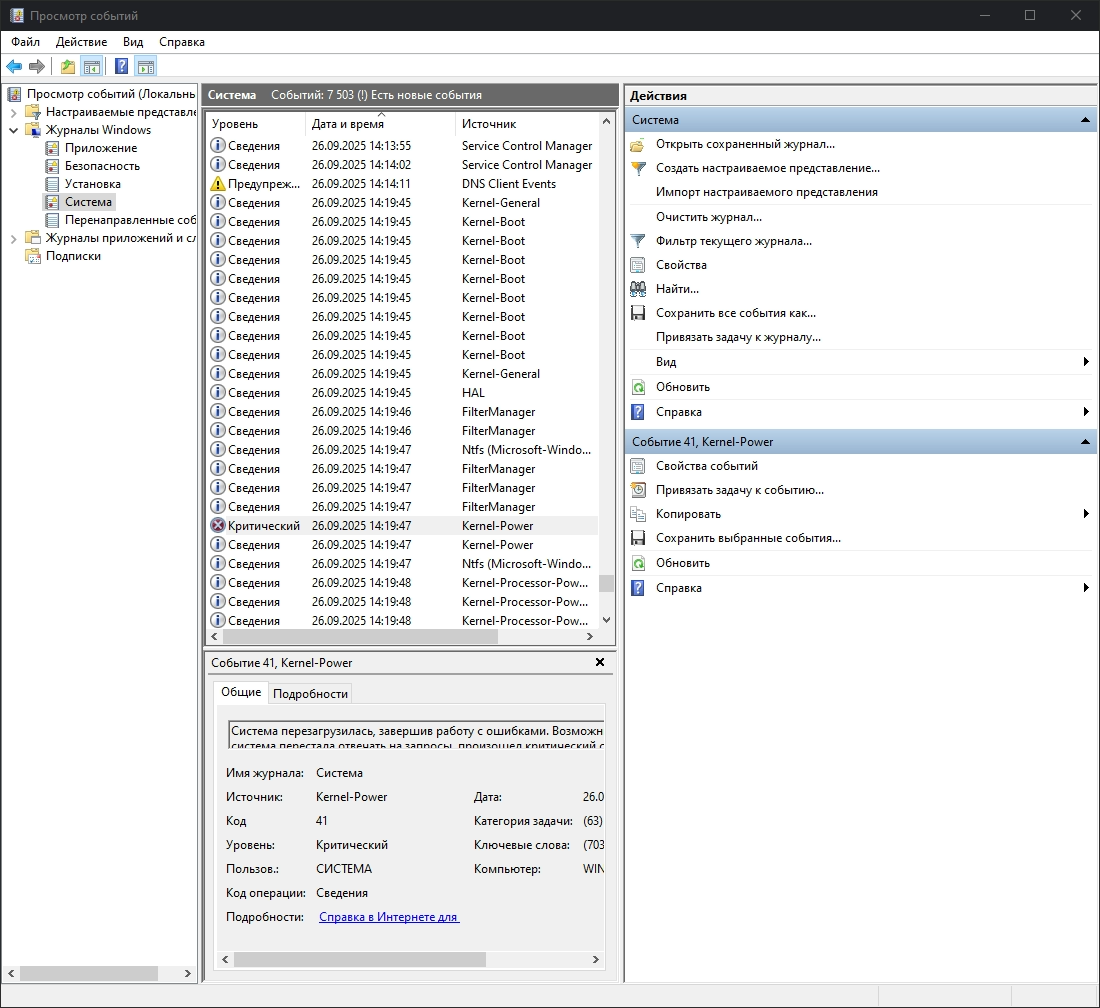Click the Back arrow in toolbar
1100x1008 pixels.
14,67
